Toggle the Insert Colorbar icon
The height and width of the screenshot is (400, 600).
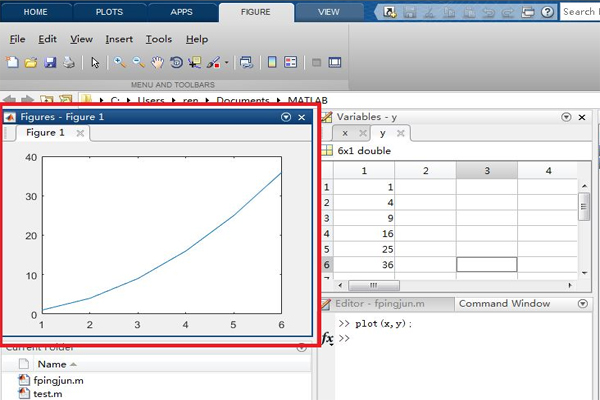pyautogui.click(x=272, y=62)
